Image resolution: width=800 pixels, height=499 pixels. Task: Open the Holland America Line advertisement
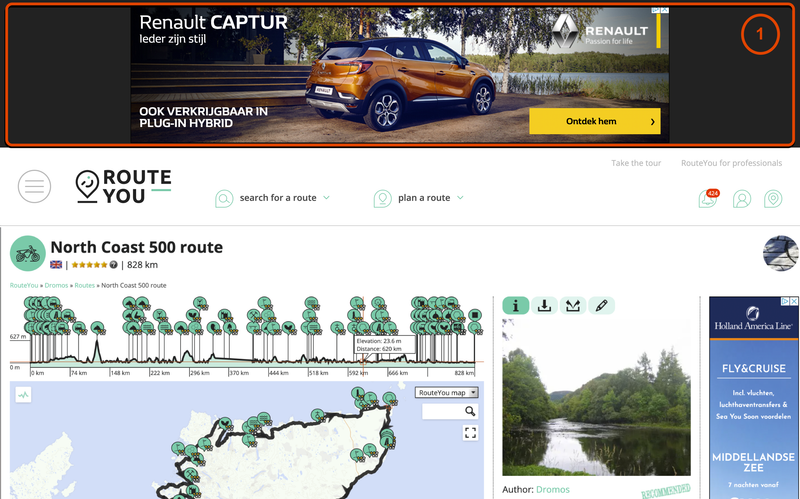click(x=754, y=398)
